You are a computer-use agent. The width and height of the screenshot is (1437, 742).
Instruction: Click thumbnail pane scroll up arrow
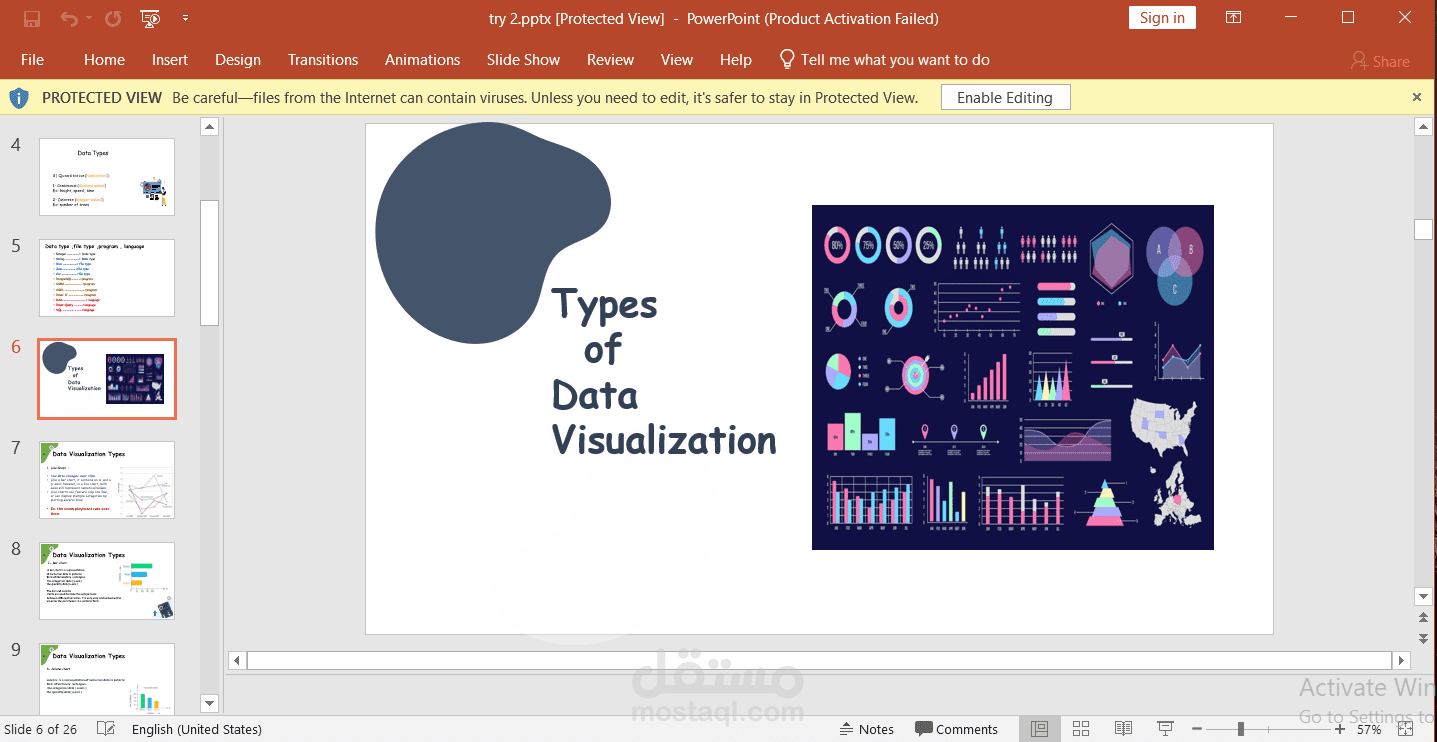(x=209, y=126)
